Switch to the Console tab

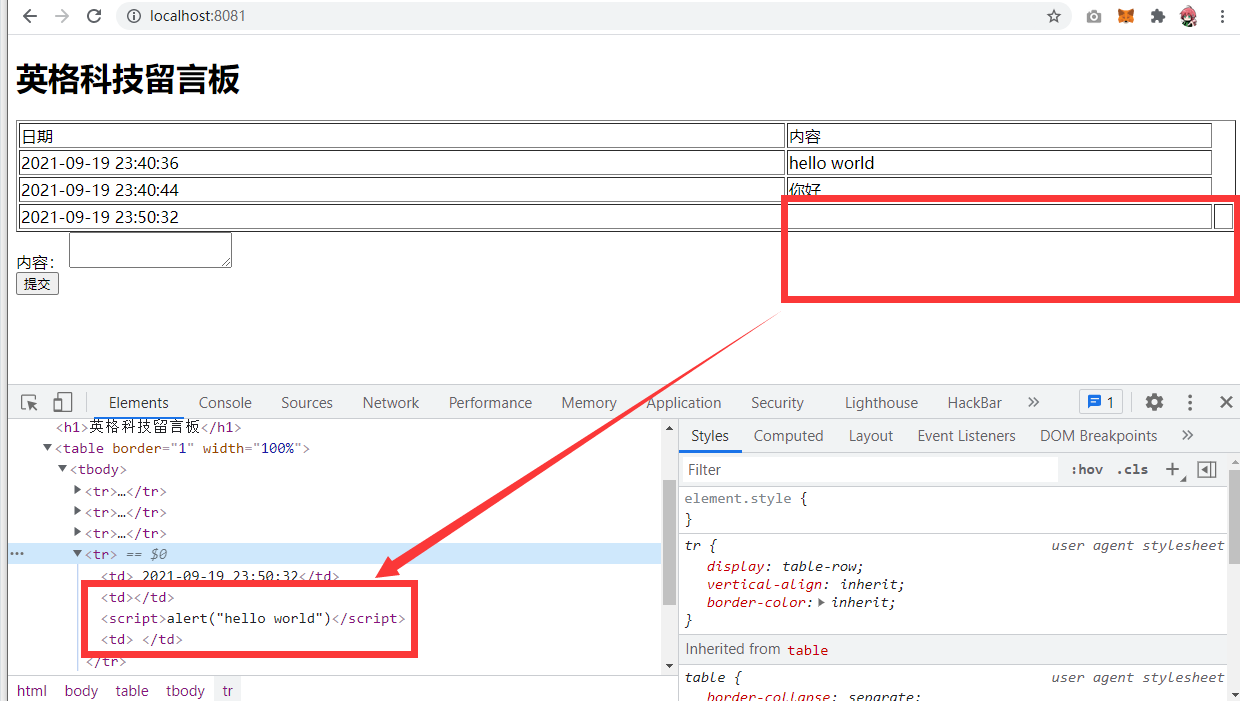[225, 403]
